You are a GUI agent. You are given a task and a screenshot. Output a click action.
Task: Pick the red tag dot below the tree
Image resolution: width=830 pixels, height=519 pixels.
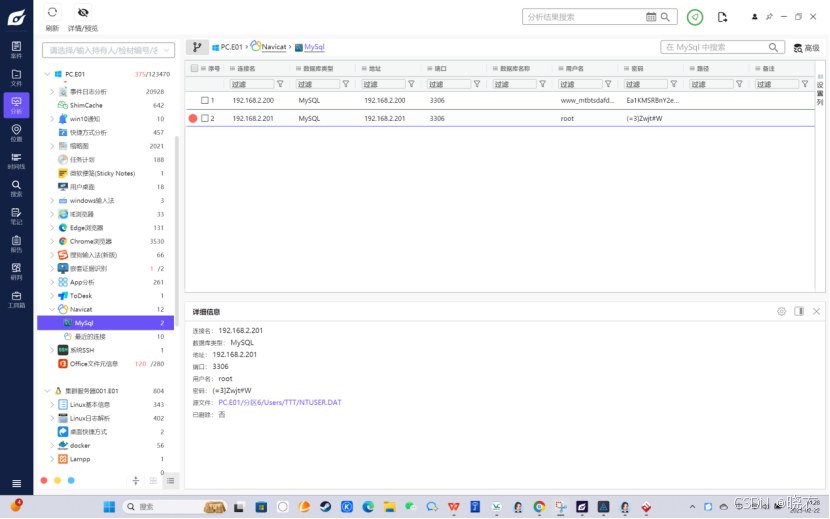point(44,481)
